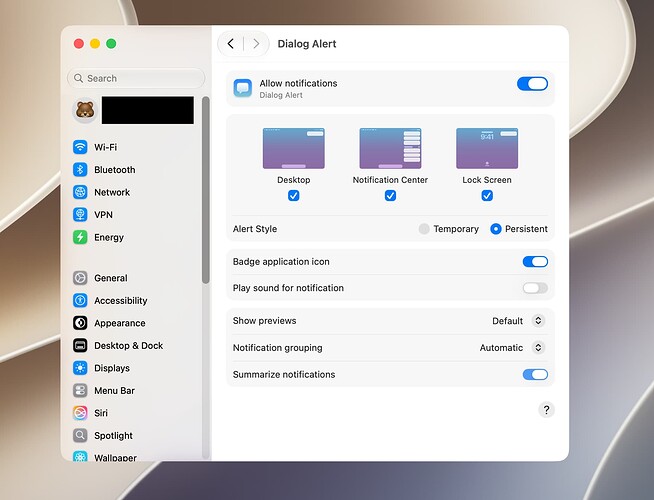Image resolution: width=654 pixels, height=500 pixels.
Task: Open help with question mark button
Action: click(546, 410)
